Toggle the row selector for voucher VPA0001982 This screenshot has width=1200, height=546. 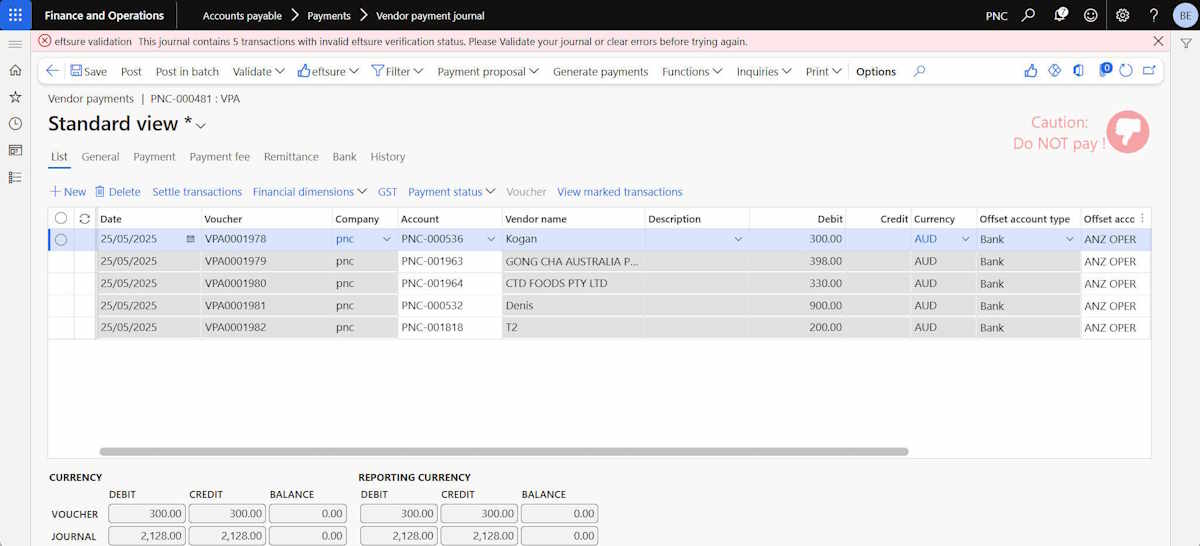click(61, 328)
